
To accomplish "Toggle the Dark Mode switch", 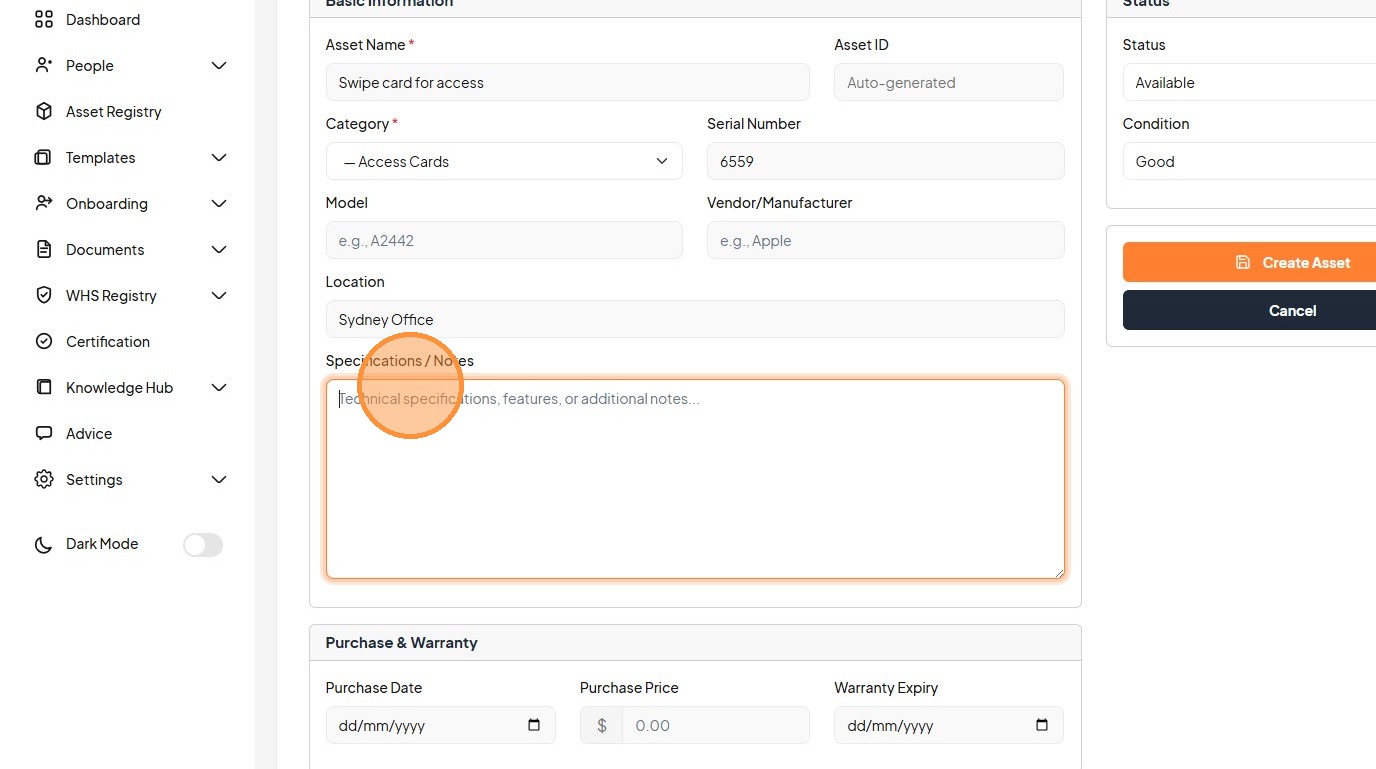I will click(x=203, y=544).
